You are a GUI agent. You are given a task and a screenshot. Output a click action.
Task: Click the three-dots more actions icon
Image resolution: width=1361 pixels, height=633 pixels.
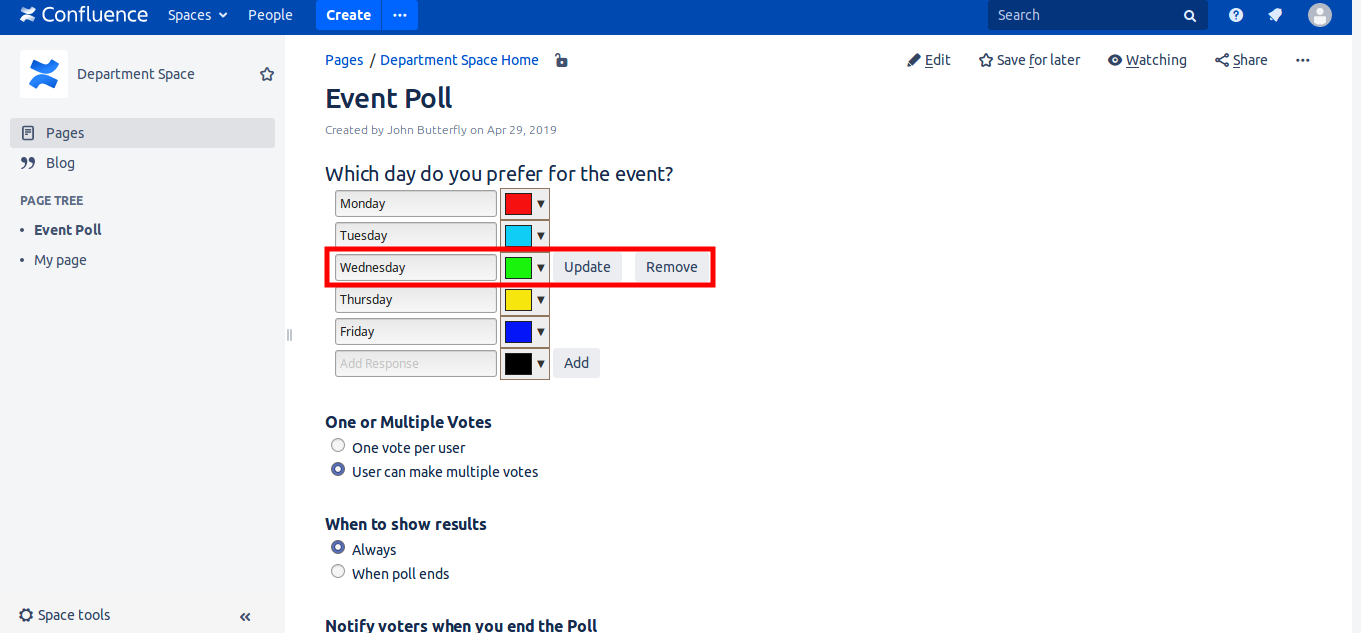coord(1302,60)
